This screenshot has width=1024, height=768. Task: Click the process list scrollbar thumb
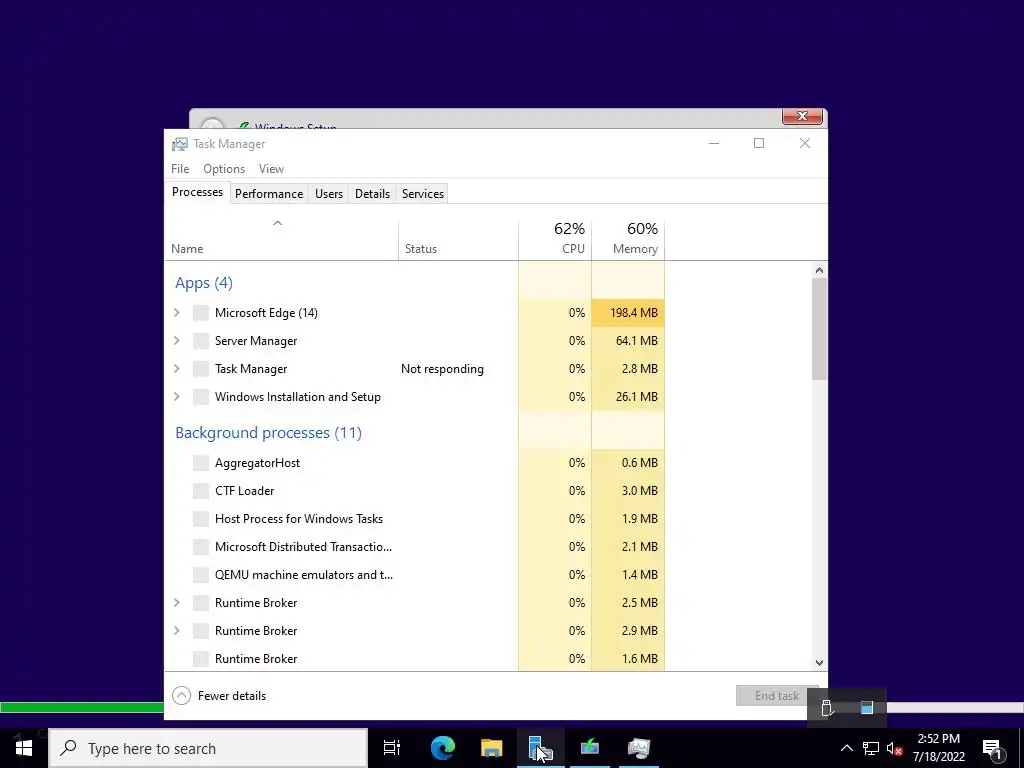pos(820,328)
